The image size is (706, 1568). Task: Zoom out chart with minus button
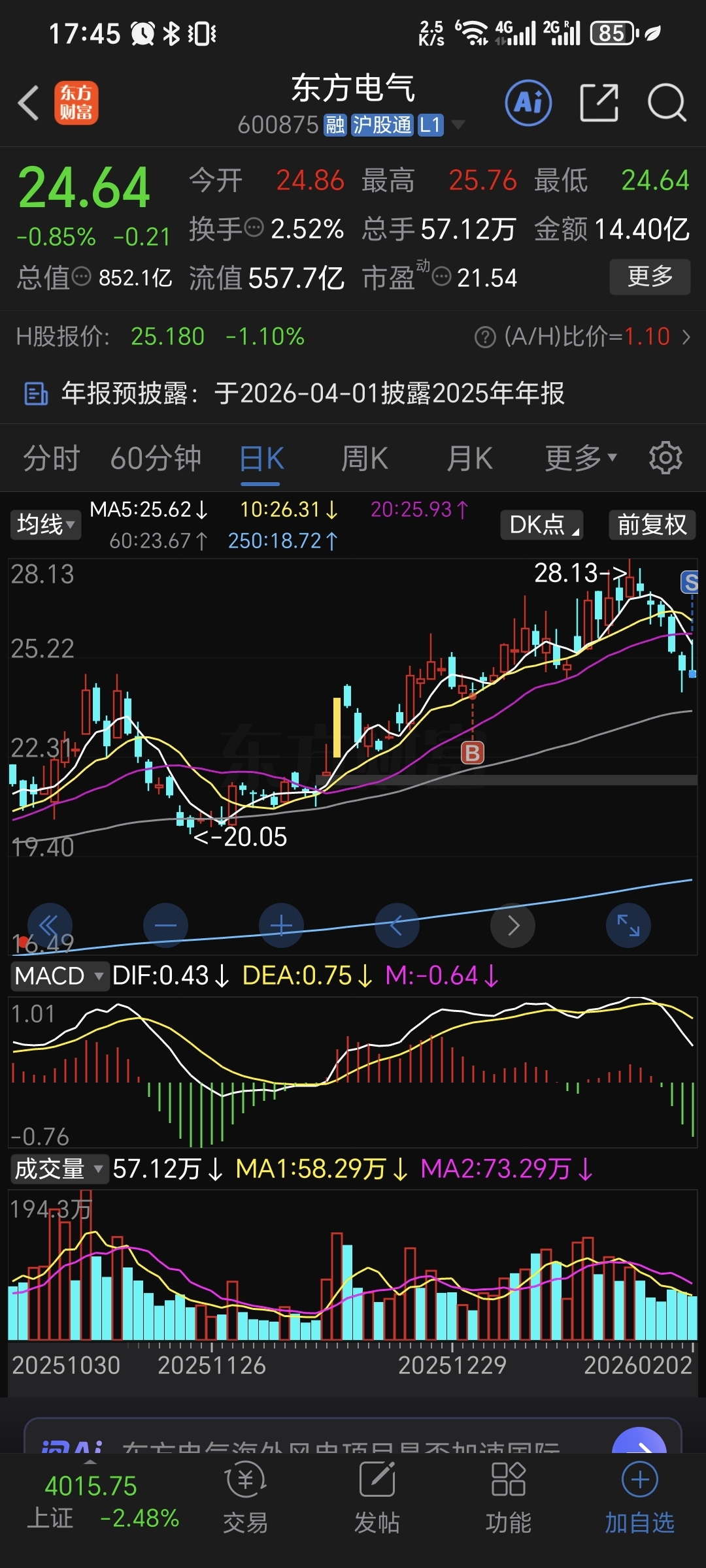[165, 925]
